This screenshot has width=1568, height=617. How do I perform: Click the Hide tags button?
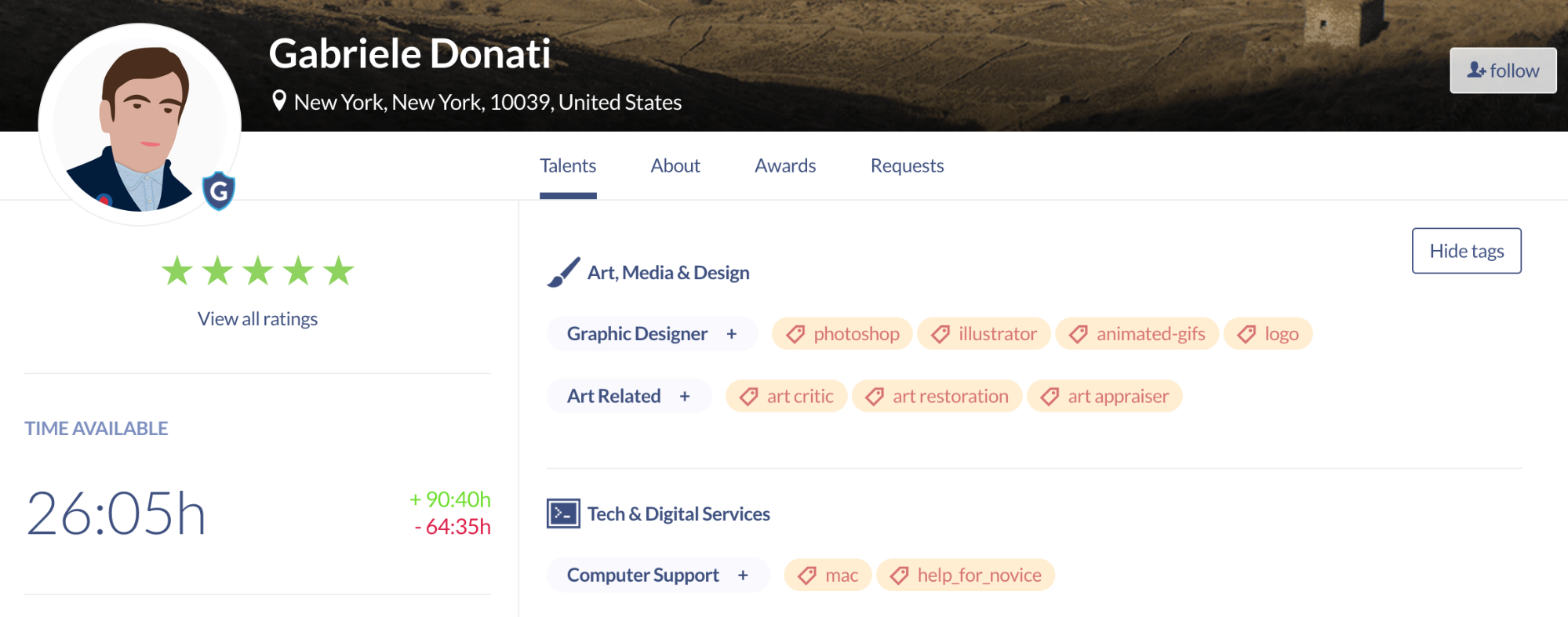[x=1467, y=251]
